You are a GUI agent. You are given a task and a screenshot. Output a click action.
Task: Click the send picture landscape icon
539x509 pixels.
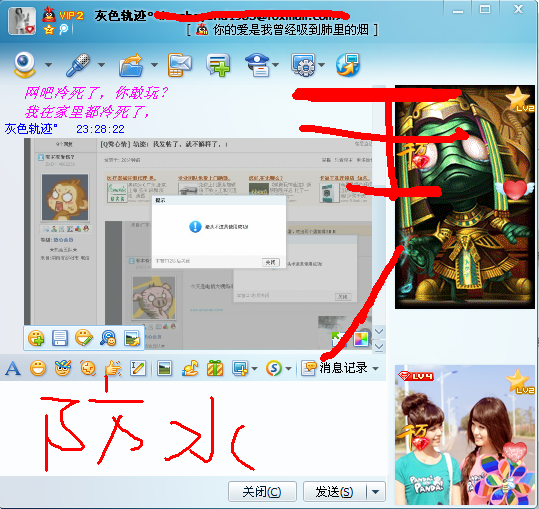[165, 368]
